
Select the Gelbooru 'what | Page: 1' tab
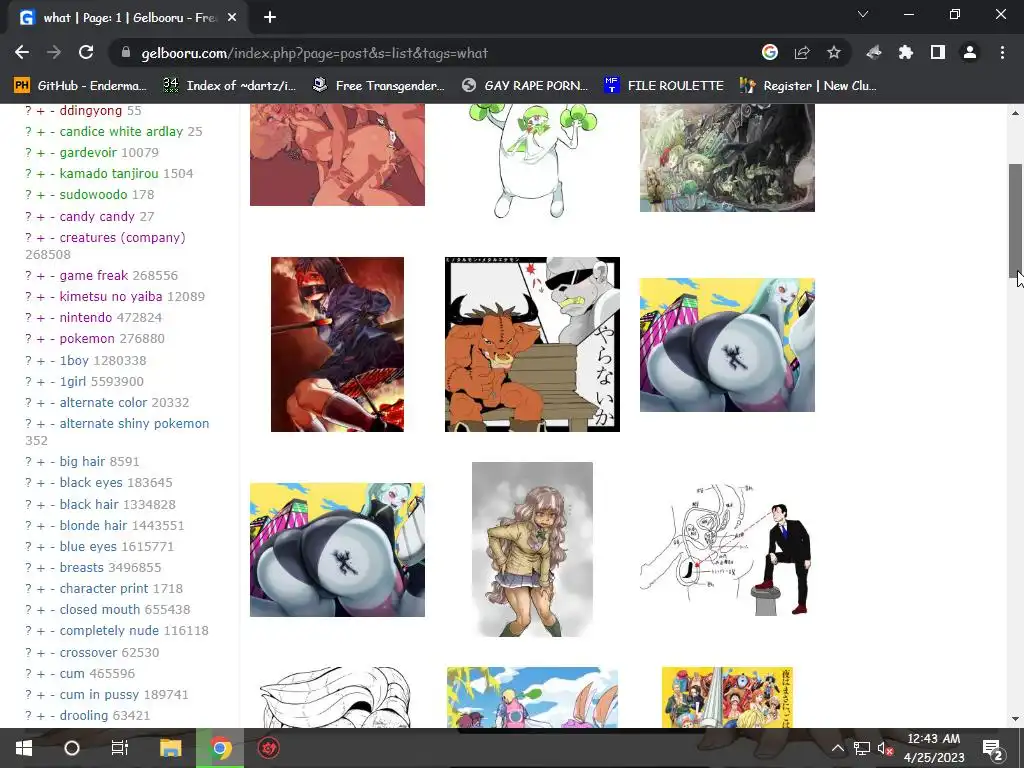pyautogui.click(x=129, y=18)
